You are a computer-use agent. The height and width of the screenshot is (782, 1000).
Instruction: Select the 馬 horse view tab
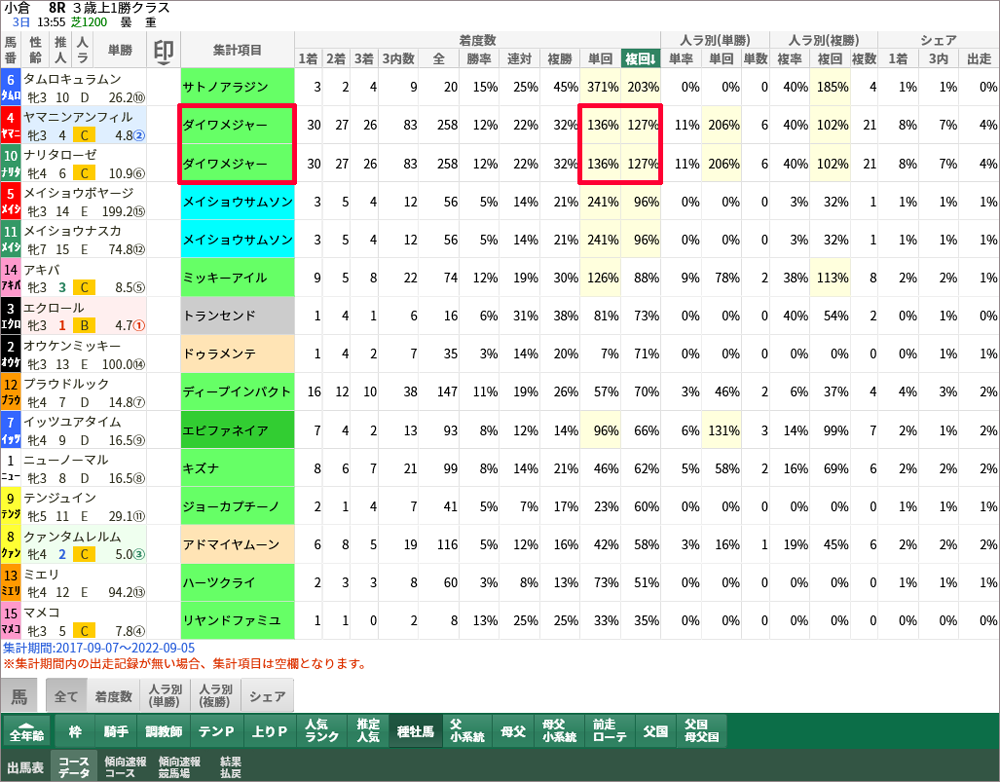pos(19,696)
